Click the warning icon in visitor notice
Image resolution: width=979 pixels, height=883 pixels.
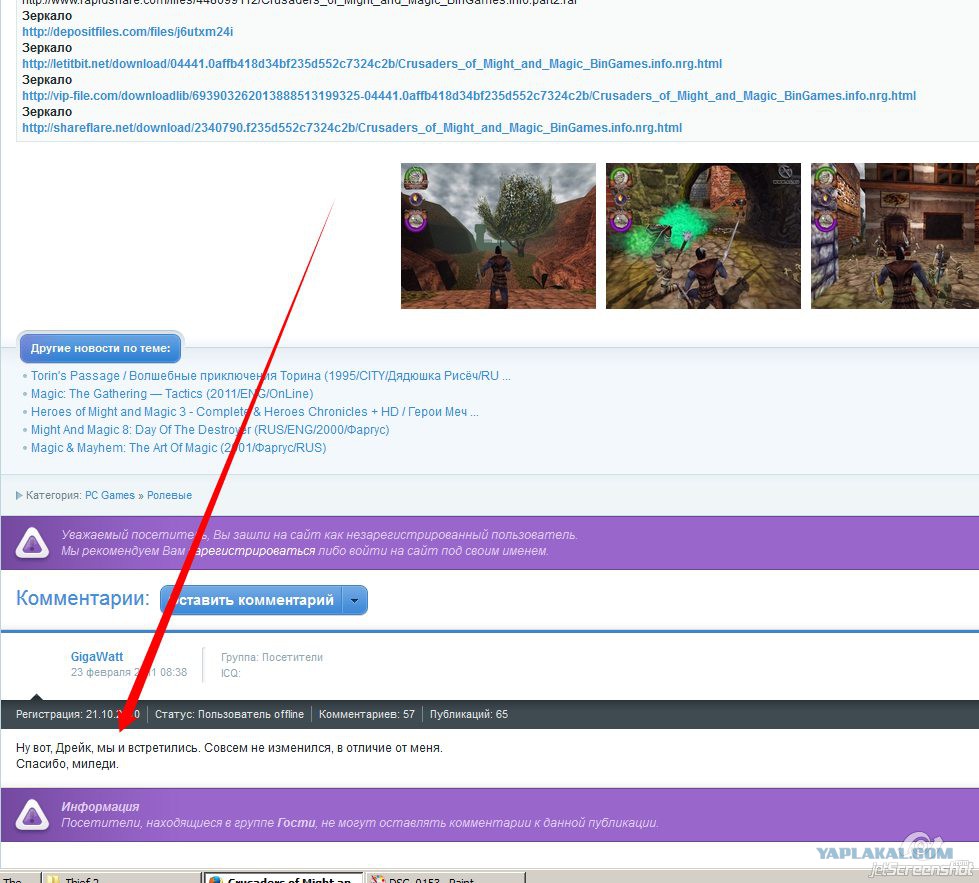click(x=32, y=543)
